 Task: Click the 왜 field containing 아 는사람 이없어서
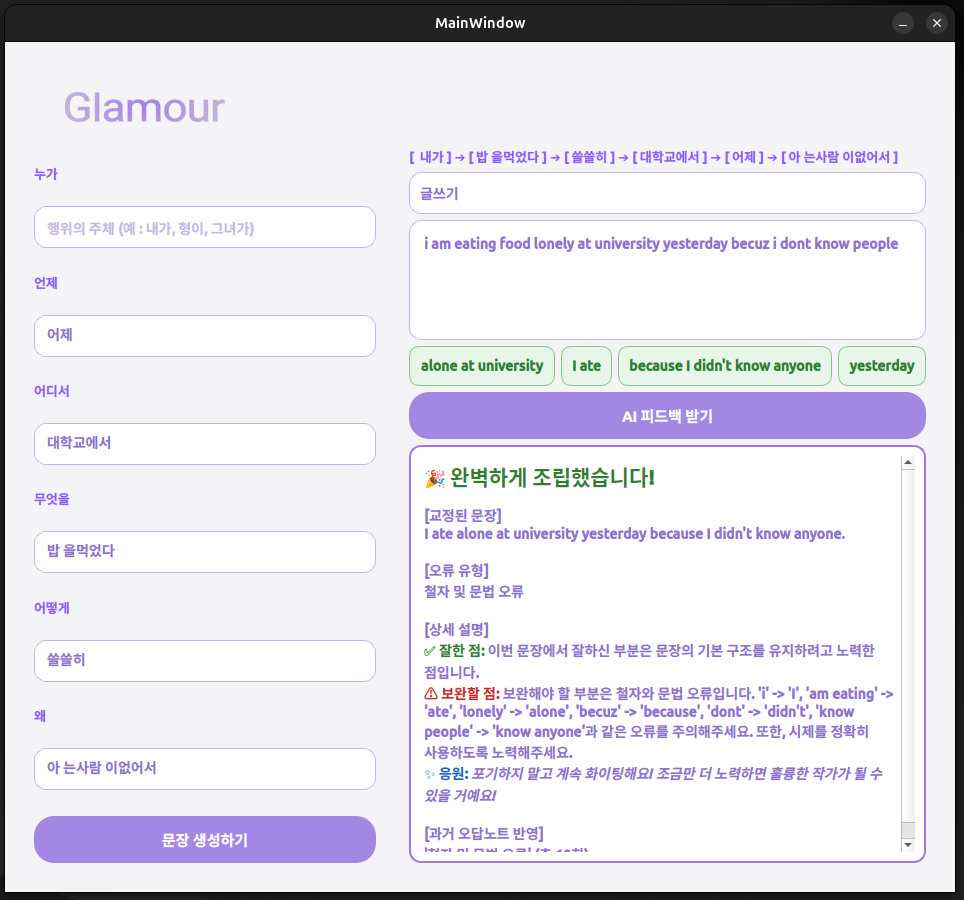(205, 769)
